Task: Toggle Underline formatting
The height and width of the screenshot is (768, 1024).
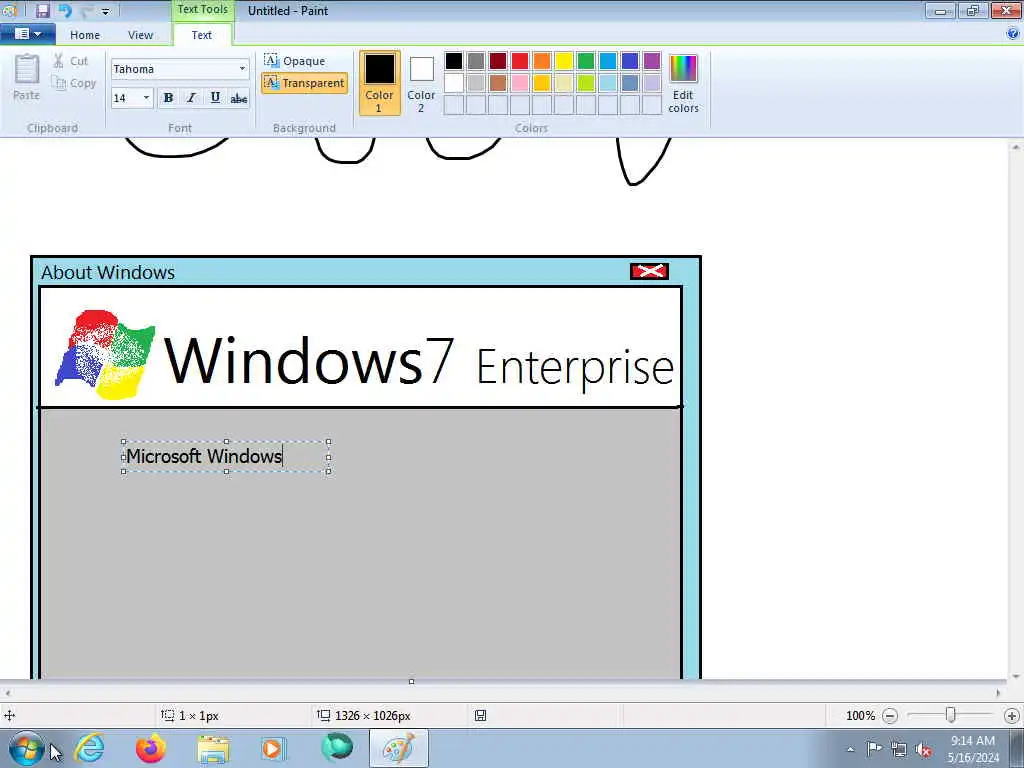Action: pos(215,98)
